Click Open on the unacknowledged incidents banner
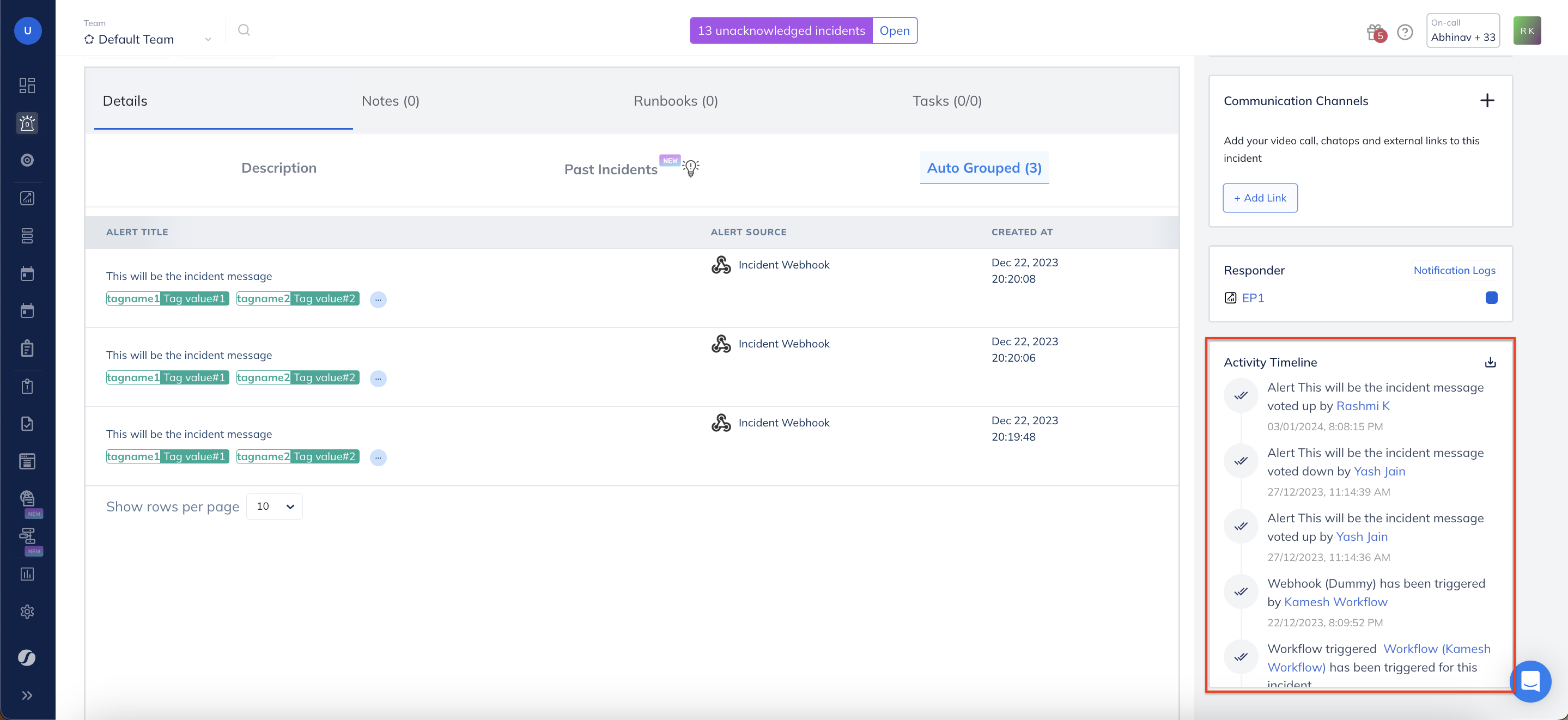Viewport: 1568px width, 720px height. (x=894, y=30)
